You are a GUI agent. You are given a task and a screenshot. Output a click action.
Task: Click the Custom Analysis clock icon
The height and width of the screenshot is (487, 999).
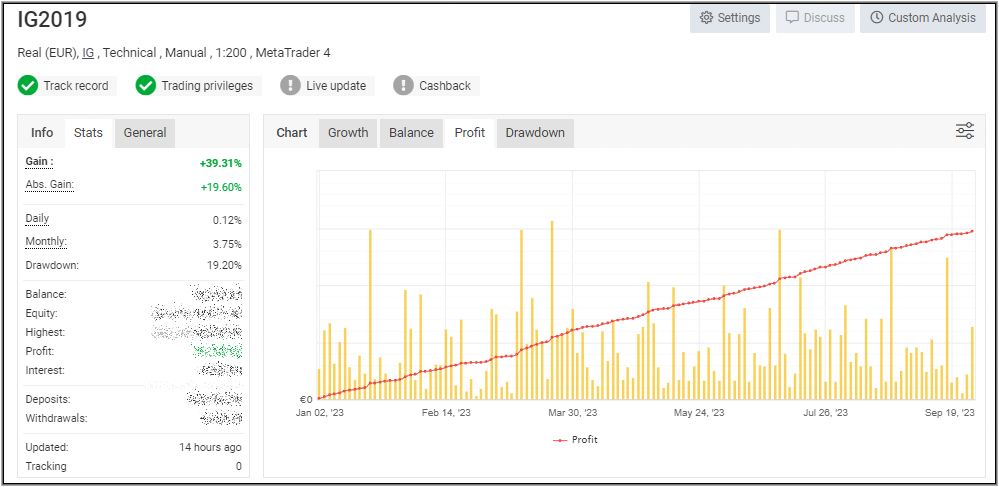(877, 18)
